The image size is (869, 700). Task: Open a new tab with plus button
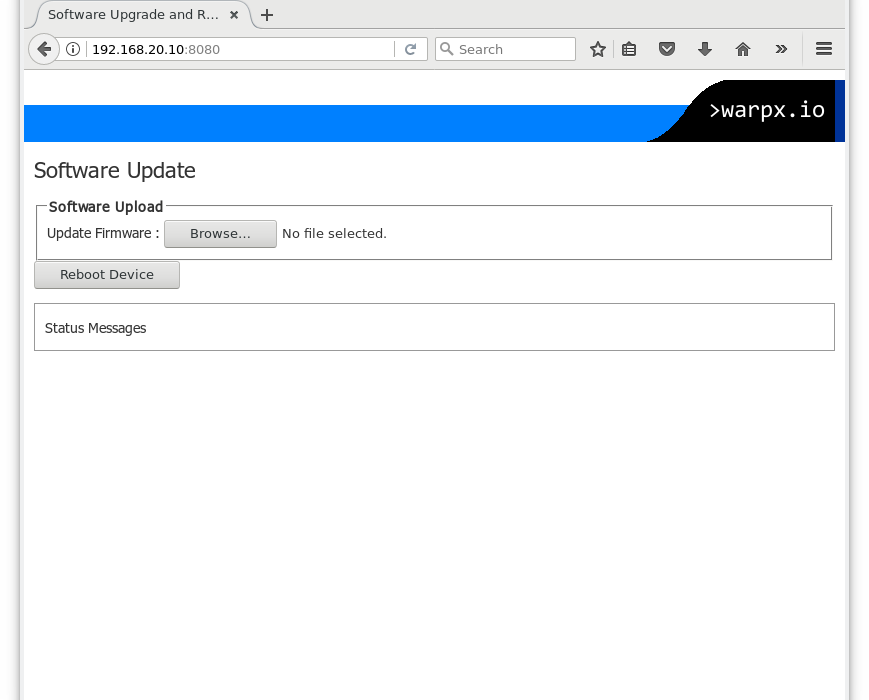(267, 15)
